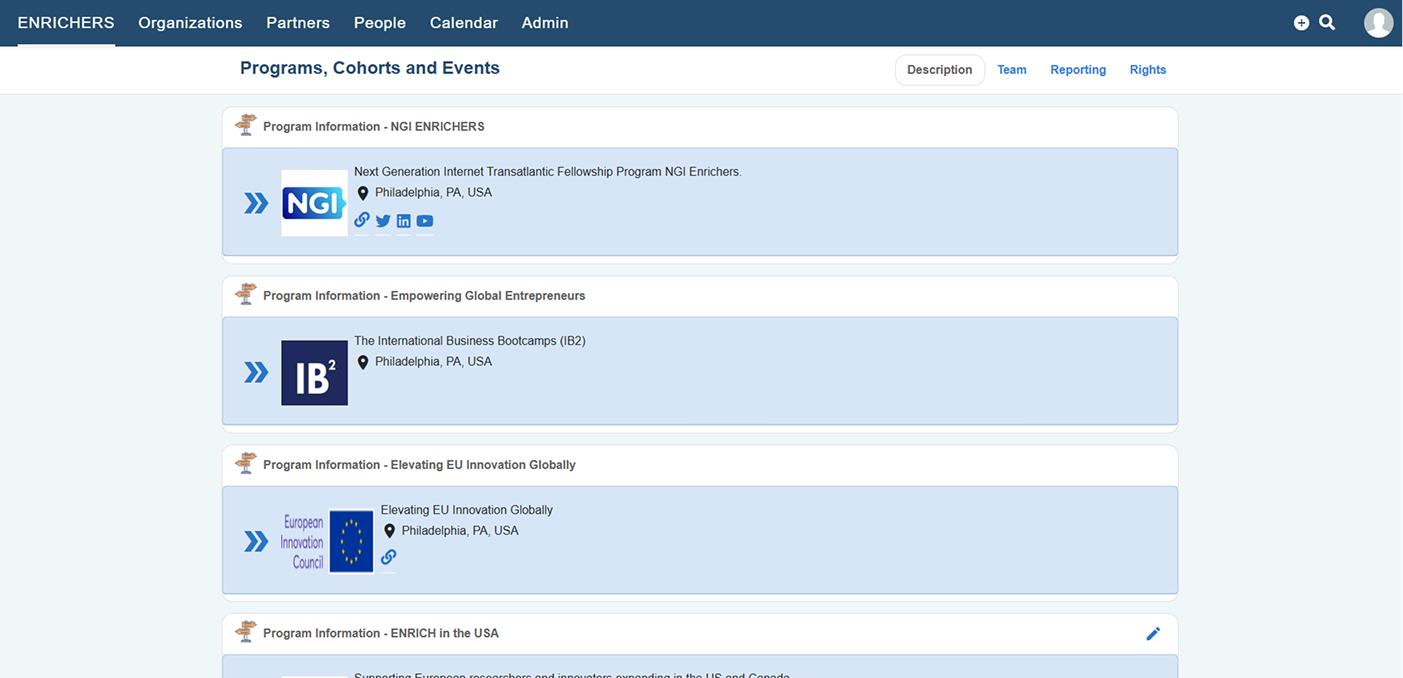Click the NGI logo thumbnail

314,203
